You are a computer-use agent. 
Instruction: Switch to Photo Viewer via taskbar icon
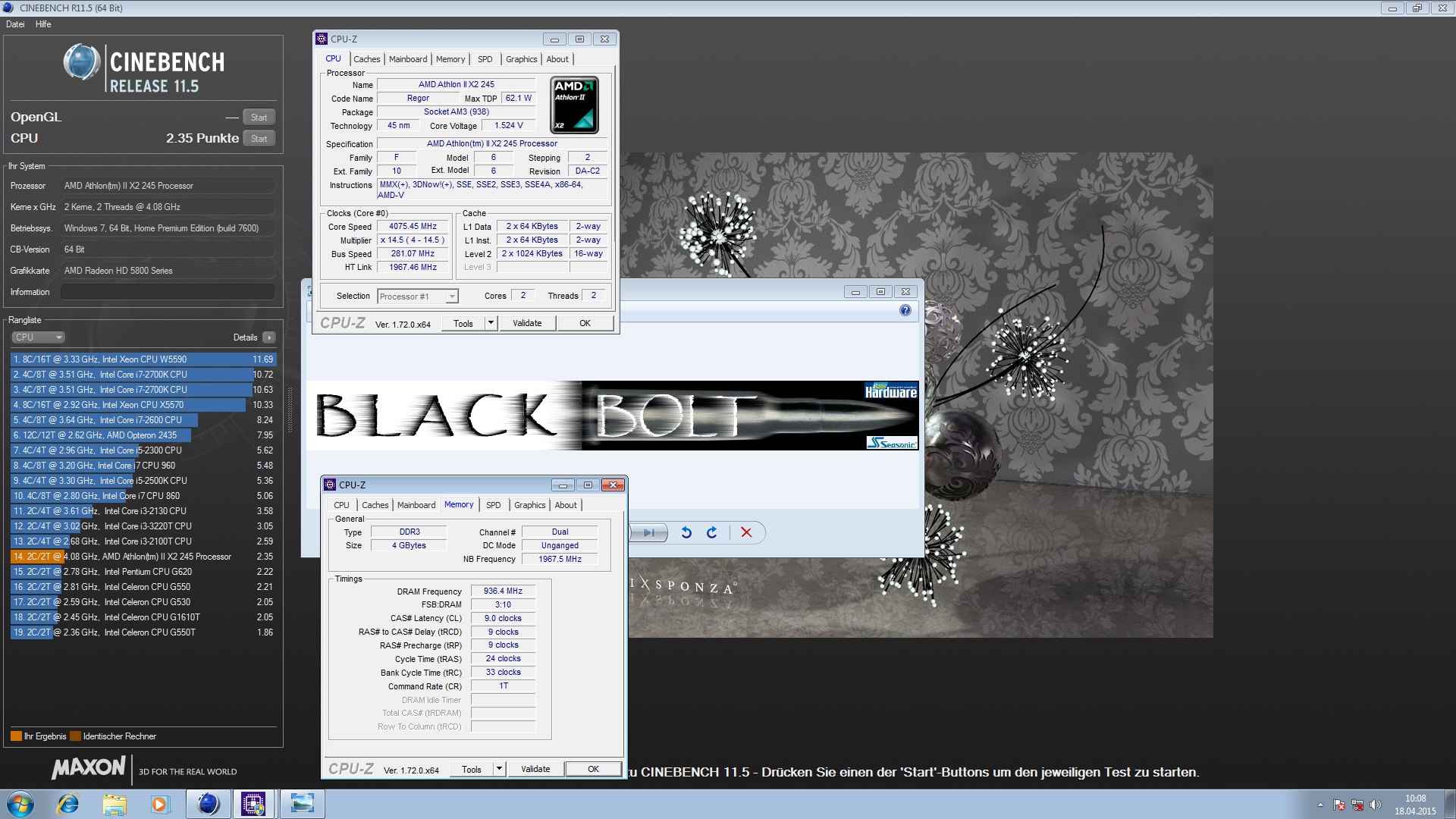tap(302, 804)
